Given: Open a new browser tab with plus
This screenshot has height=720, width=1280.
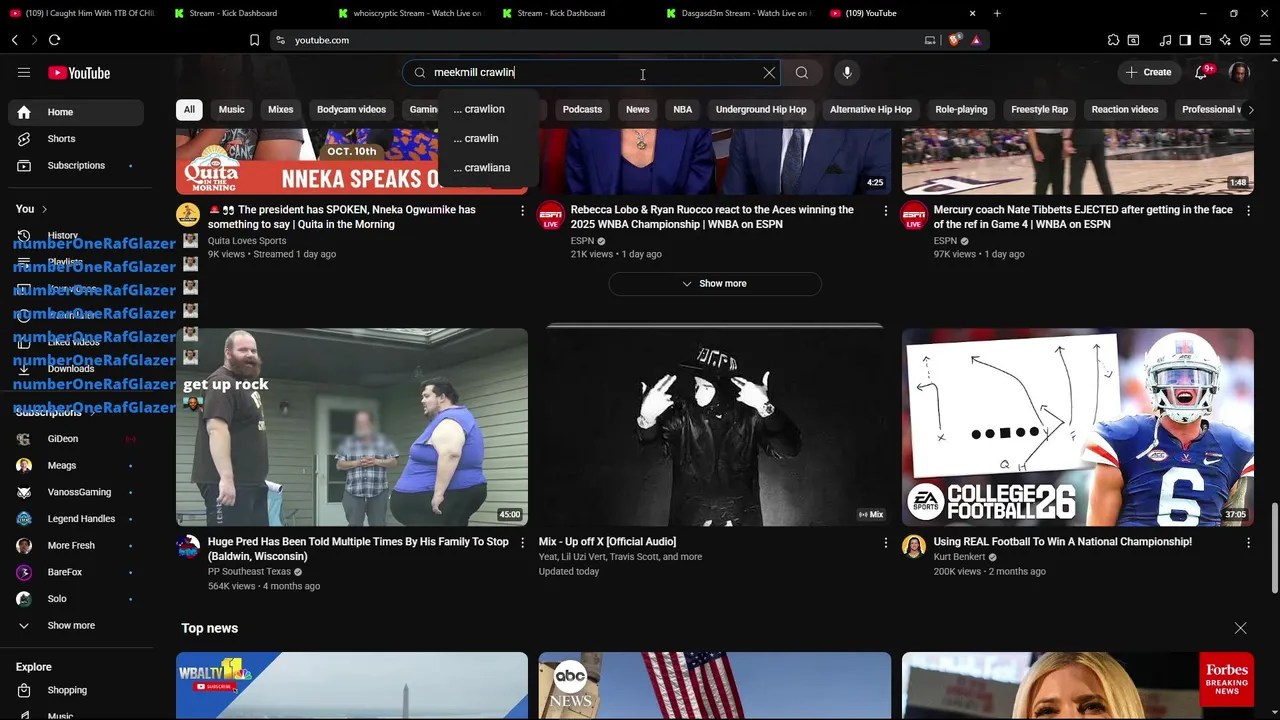Looking at the screenshot, I should point(997,13).
